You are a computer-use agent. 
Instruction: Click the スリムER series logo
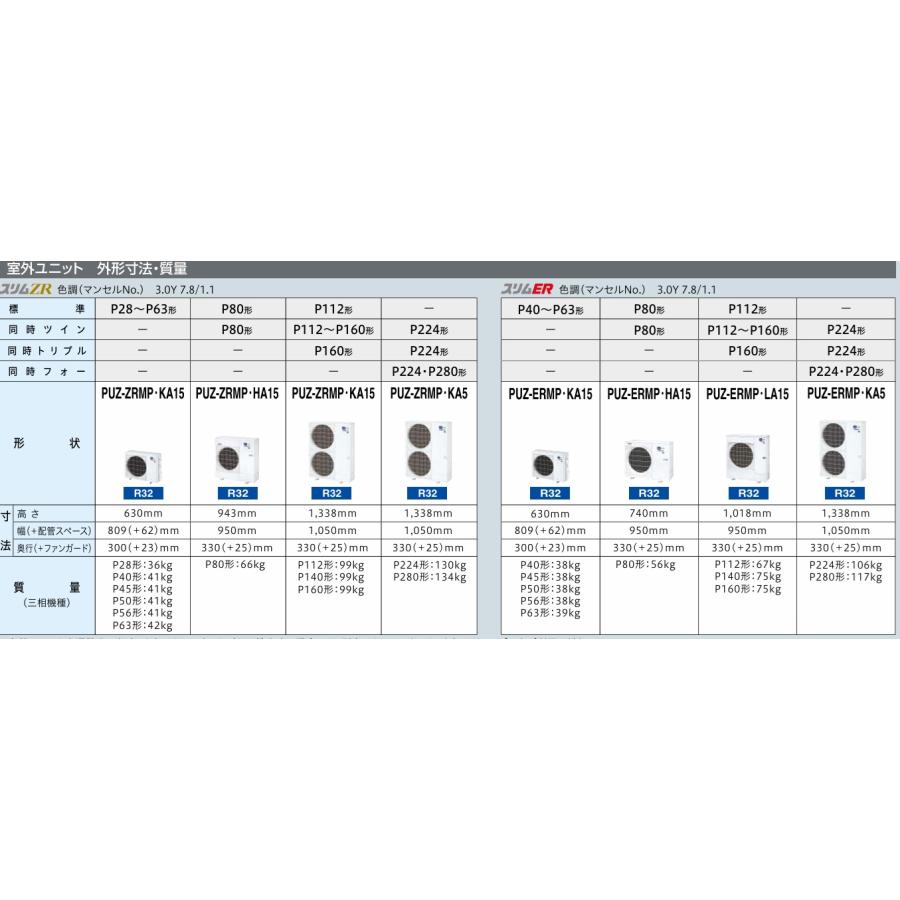(x=527, y=289)
